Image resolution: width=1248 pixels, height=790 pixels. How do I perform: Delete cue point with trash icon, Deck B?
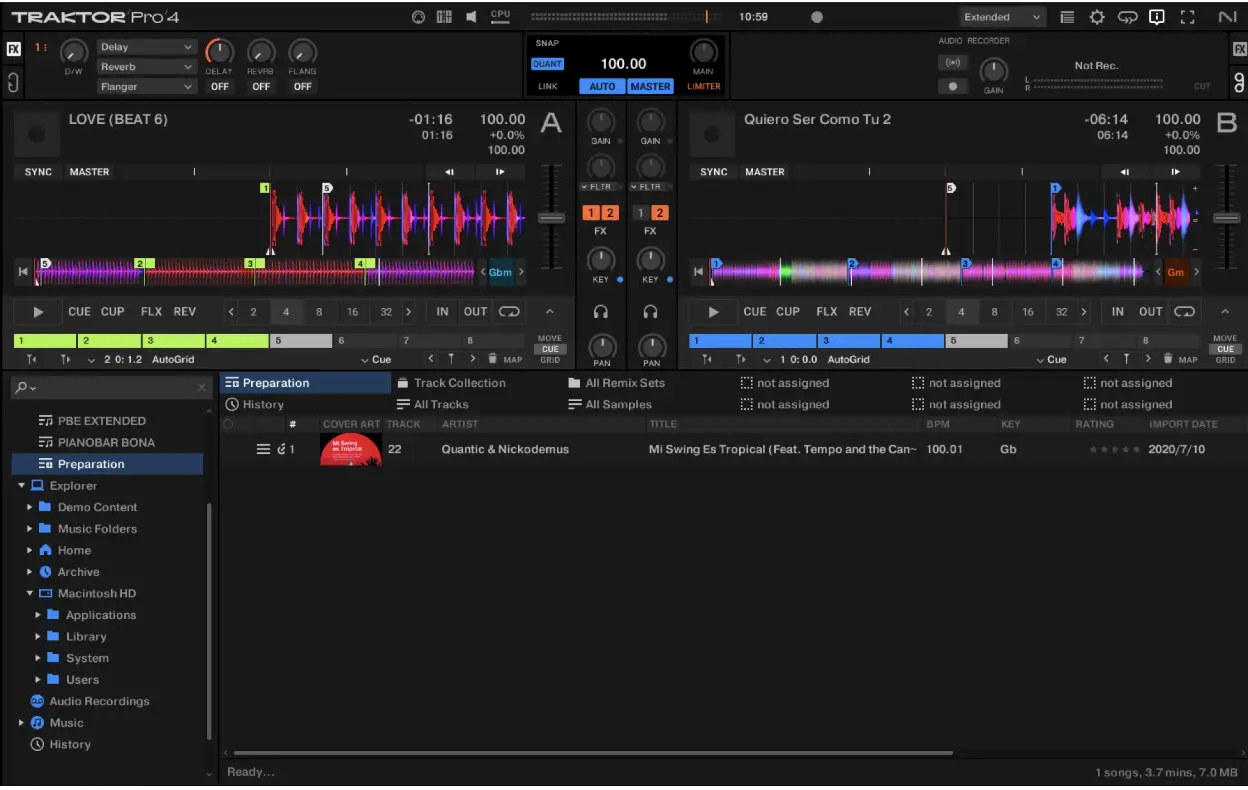click(1167, 359)
